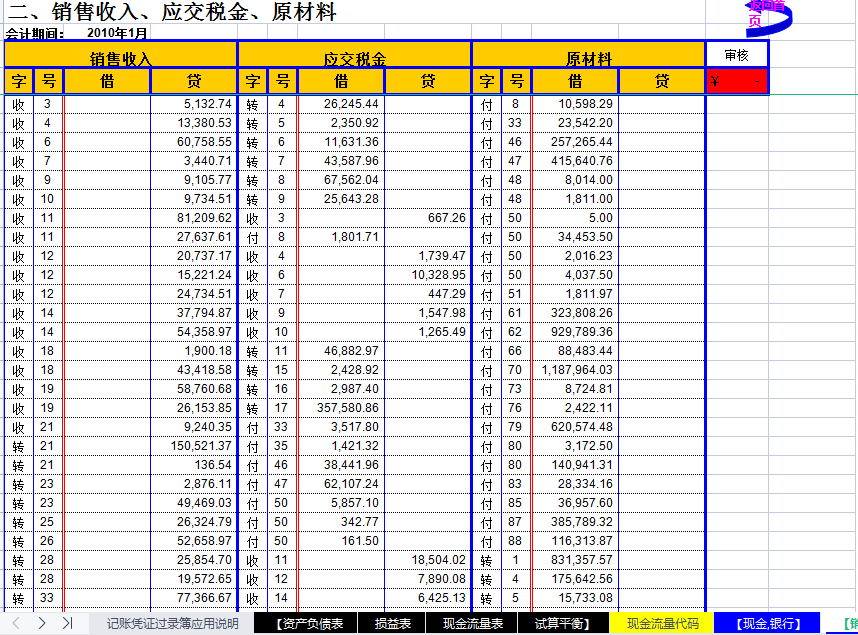Click the 会计期间 date cell showing 2010年1月

[x=110, y=31]
